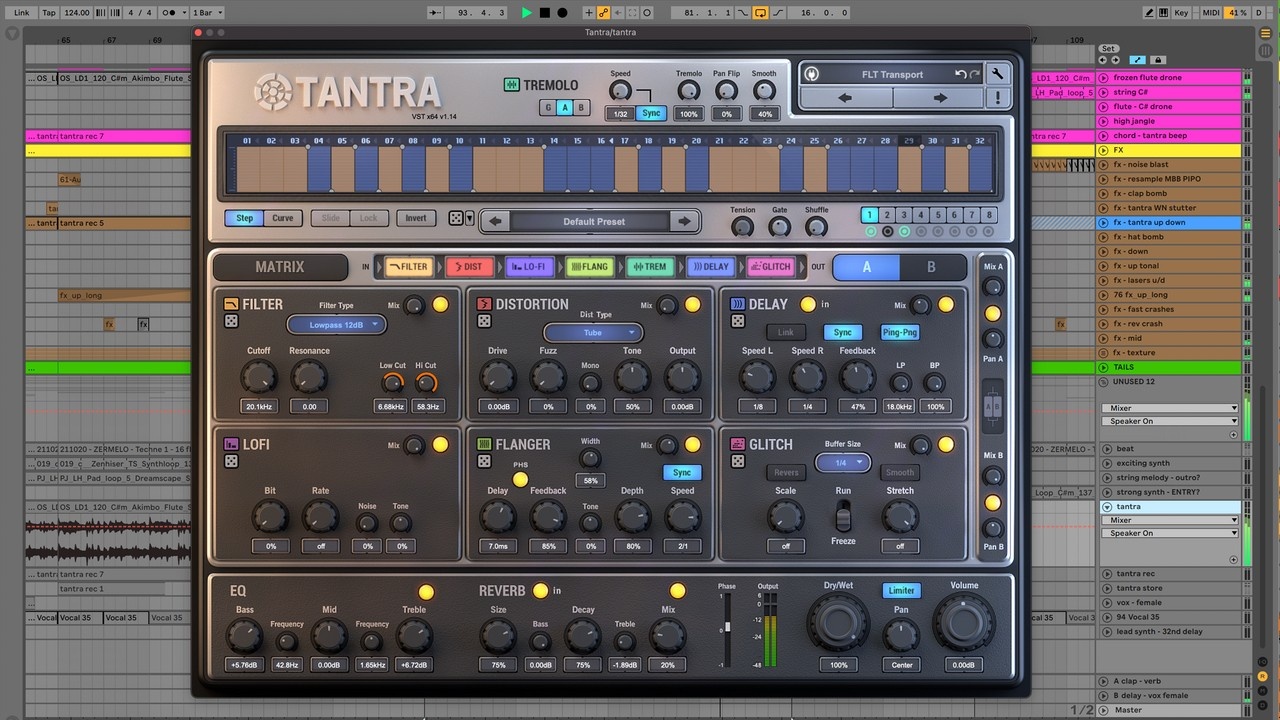Click the Flanger module type icon
The image size is (1280, 720).
tap(484, 444)
